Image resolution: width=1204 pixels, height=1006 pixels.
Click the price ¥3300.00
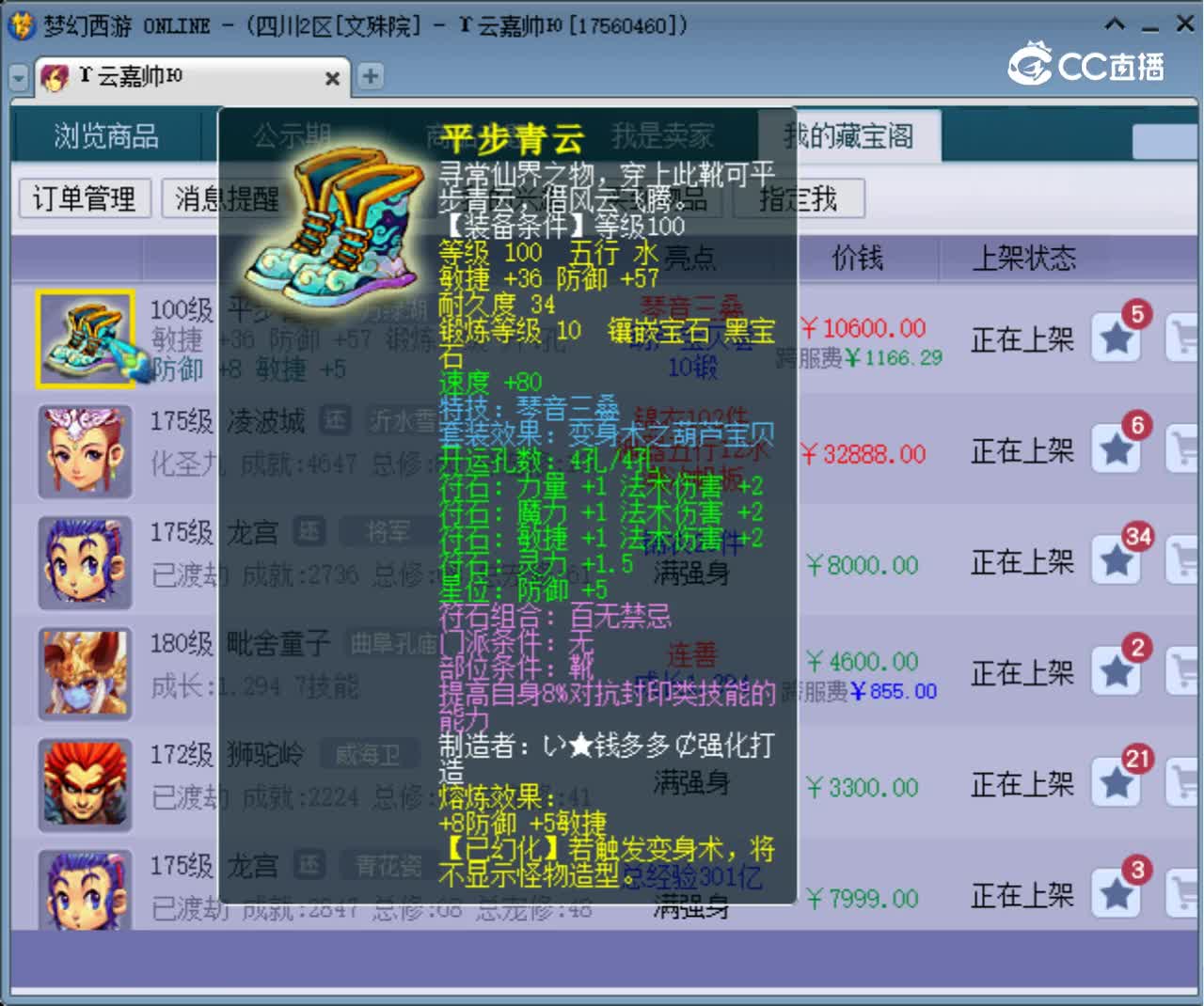click(862, 787)
